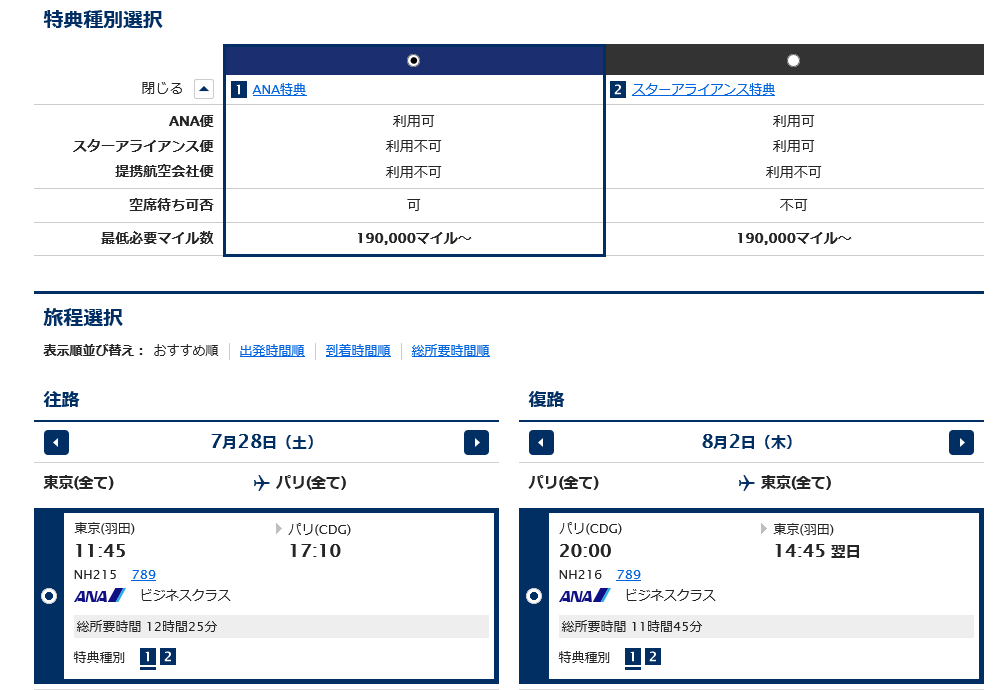
Task: Click award type badge 1 on NH216 flight
Action: point(632,657)
